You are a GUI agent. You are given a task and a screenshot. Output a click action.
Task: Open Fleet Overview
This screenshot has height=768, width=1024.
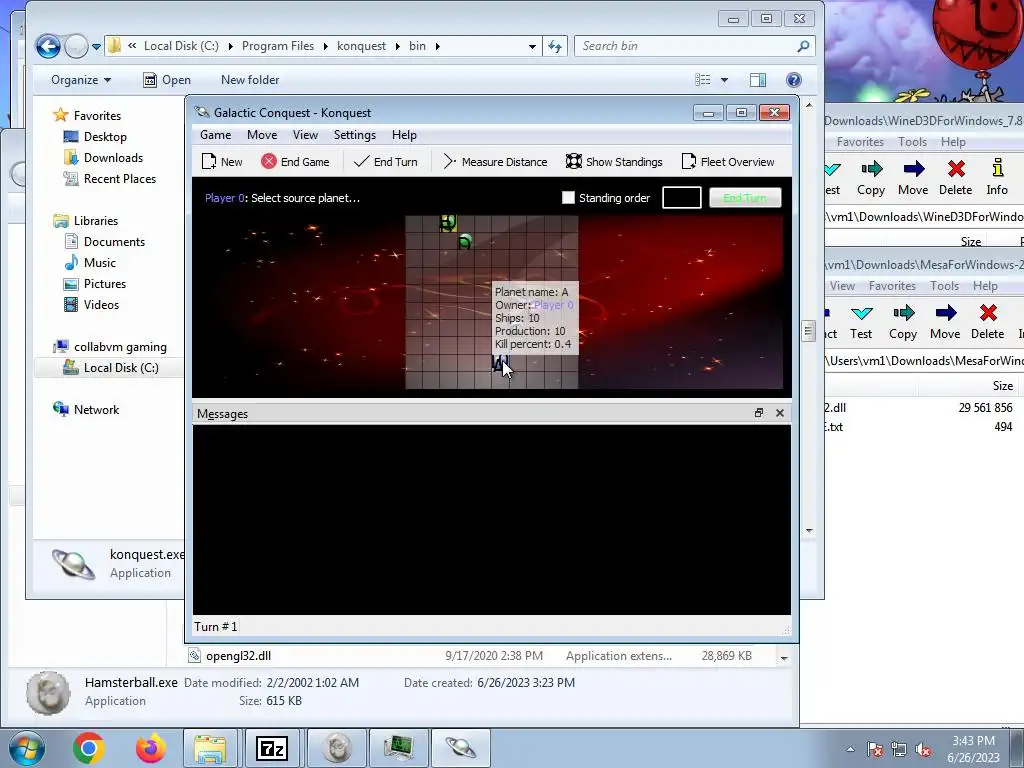point(728,162)
